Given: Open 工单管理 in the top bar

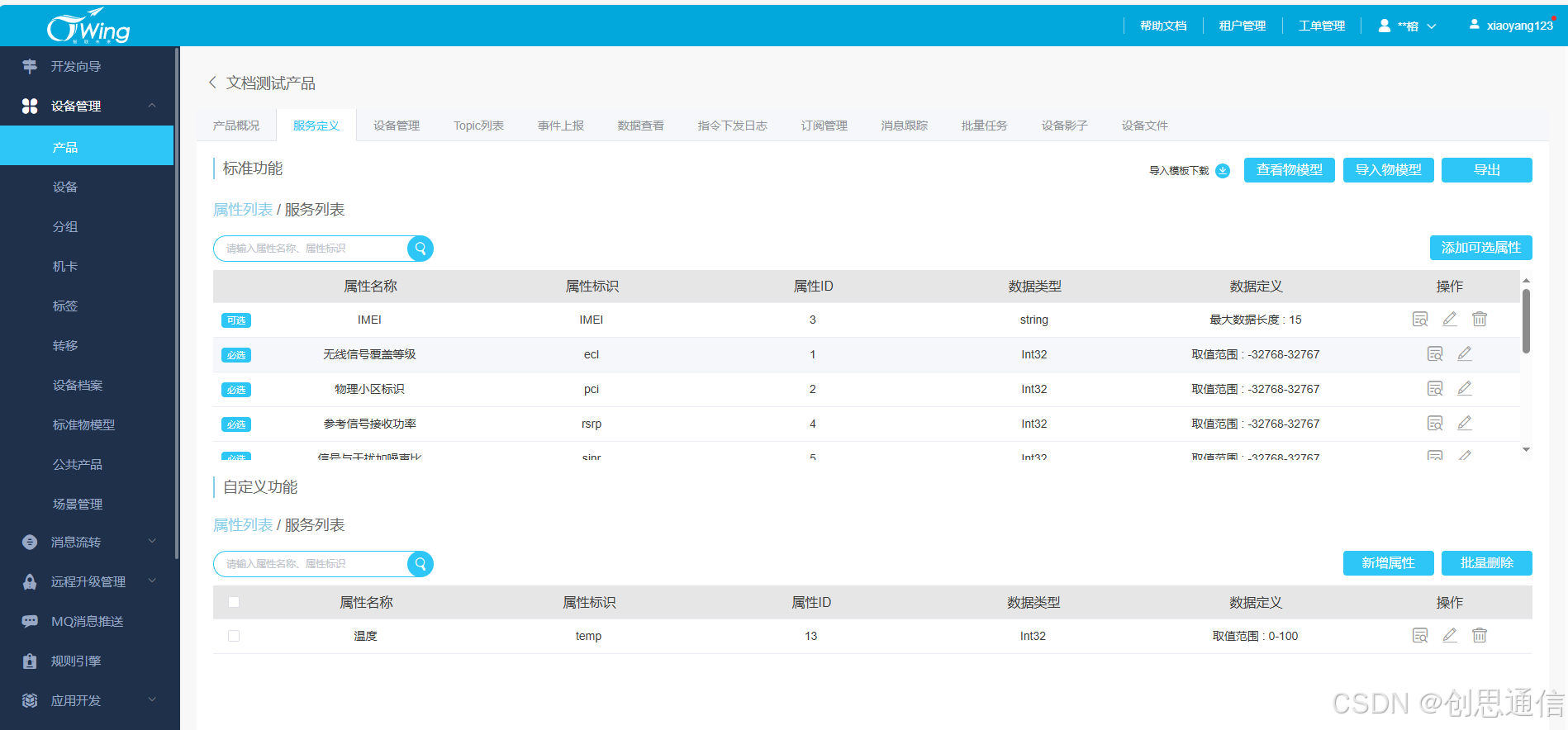Looking at the screenshot, I should click(1322, 26).
